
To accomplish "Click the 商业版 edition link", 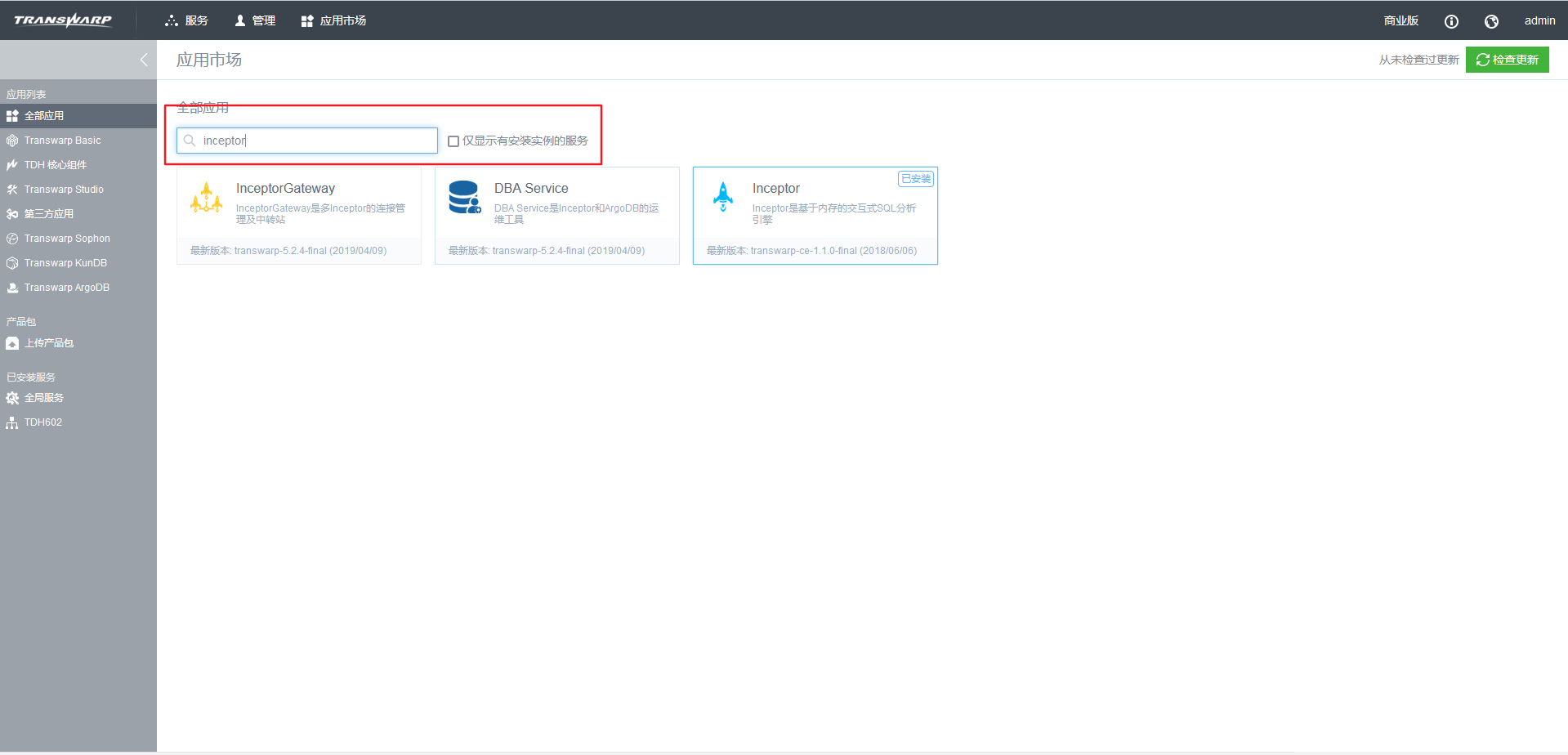I will [1400, 20].
